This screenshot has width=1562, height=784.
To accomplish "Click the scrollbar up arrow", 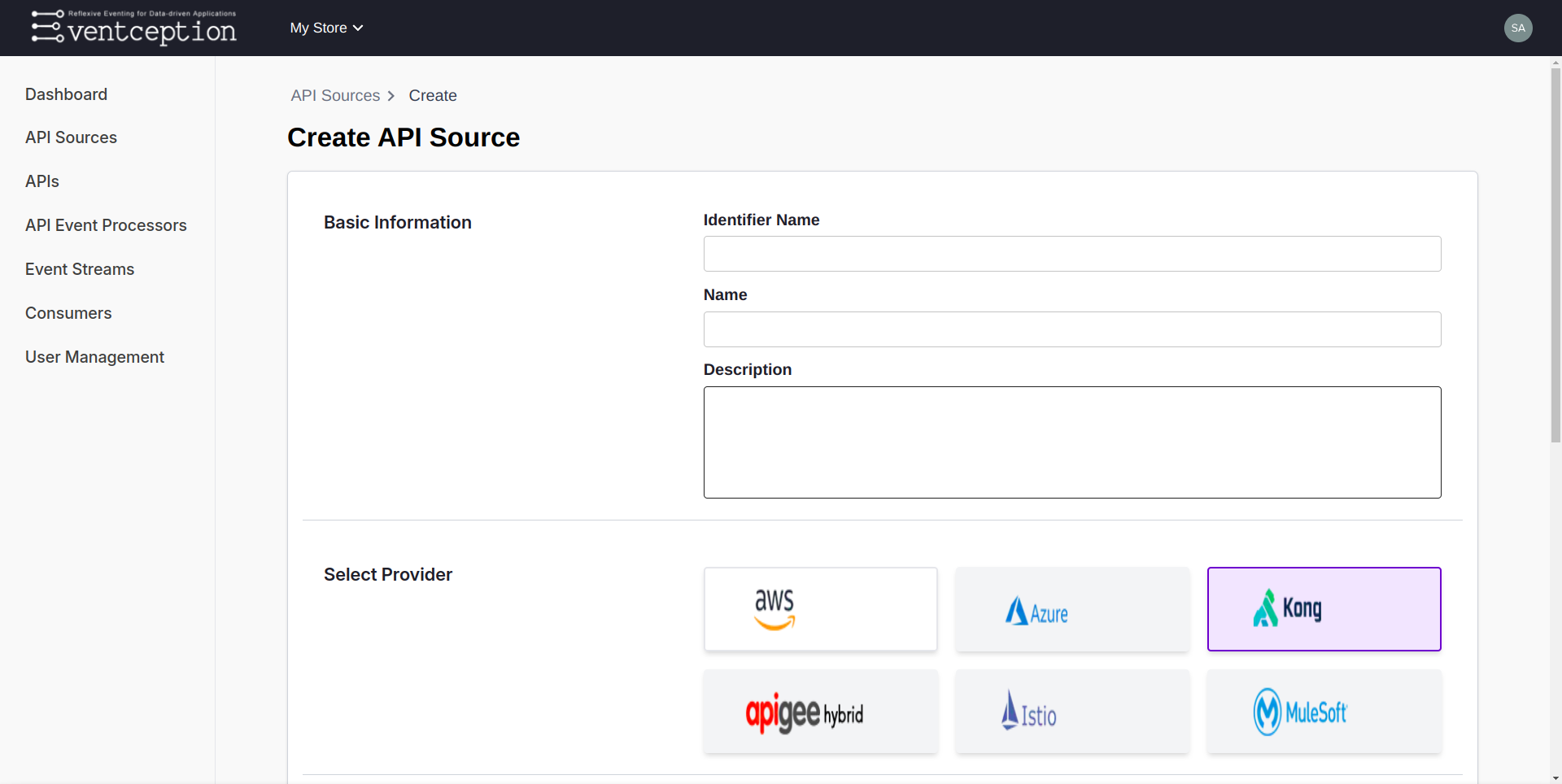I will click(1555, 62).
